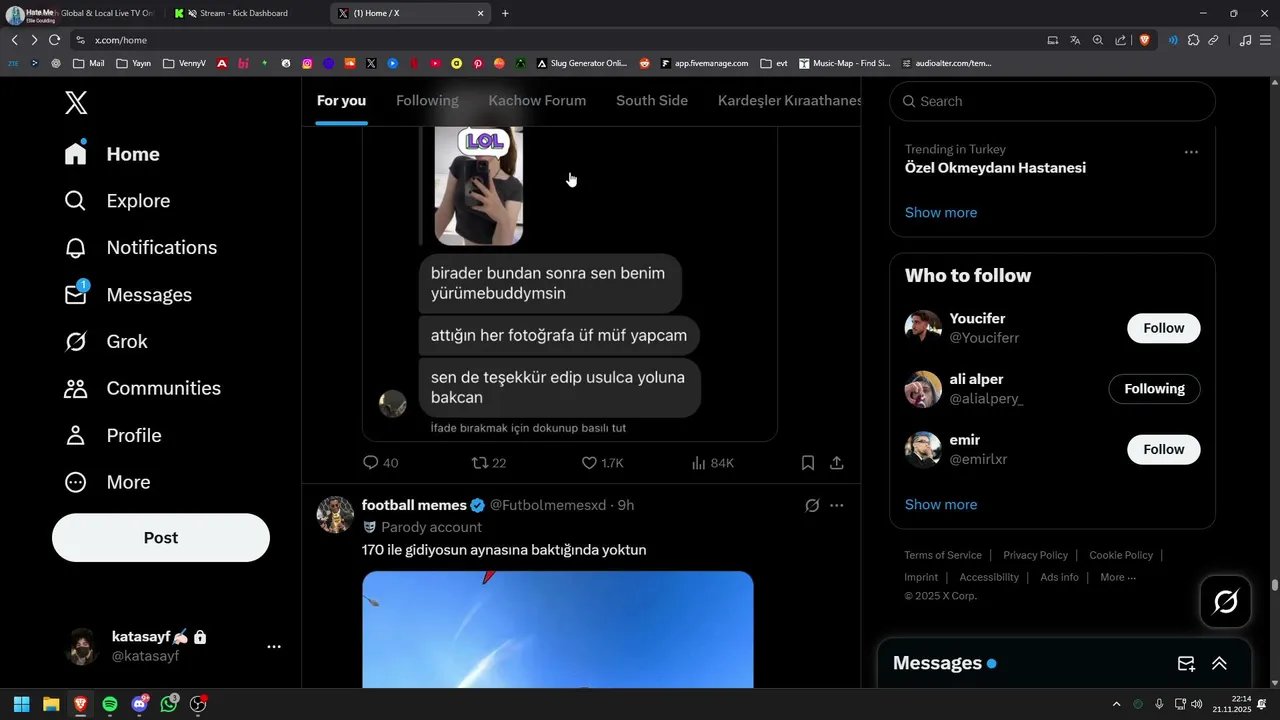
Task: Open football memes profile avatar
Action: point(335,514)
